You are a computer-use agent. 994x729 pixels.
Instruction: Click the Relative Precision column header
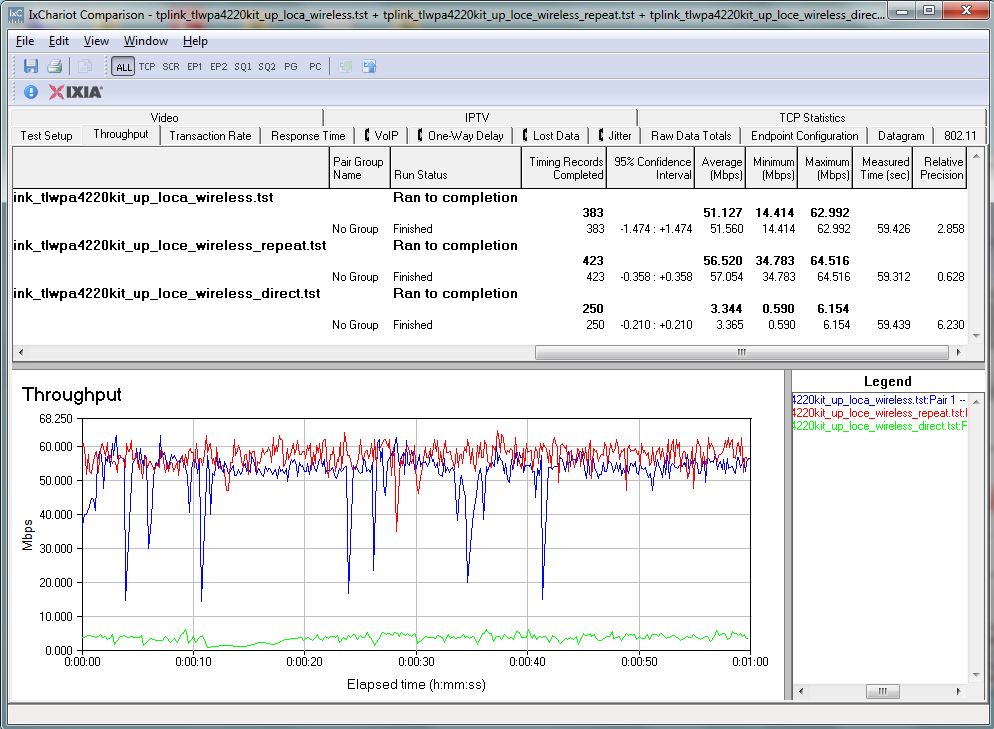click(x=939, y=168)
